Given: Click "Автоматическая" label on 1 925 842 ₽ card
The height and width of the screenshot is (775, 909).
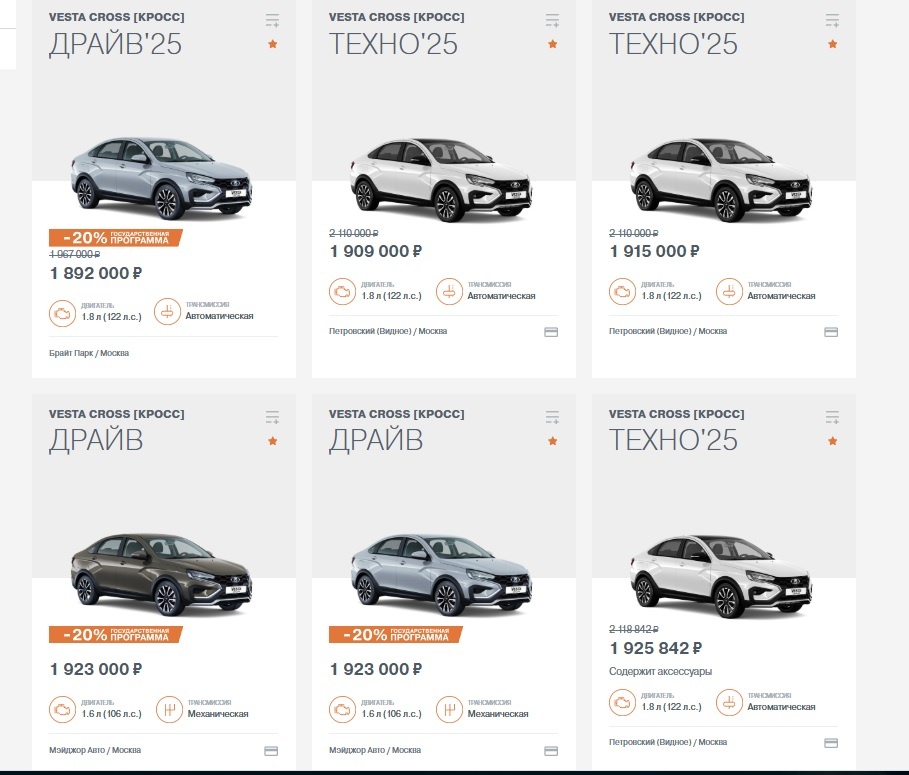Looking at the screenshot, I should pos(781,707).
